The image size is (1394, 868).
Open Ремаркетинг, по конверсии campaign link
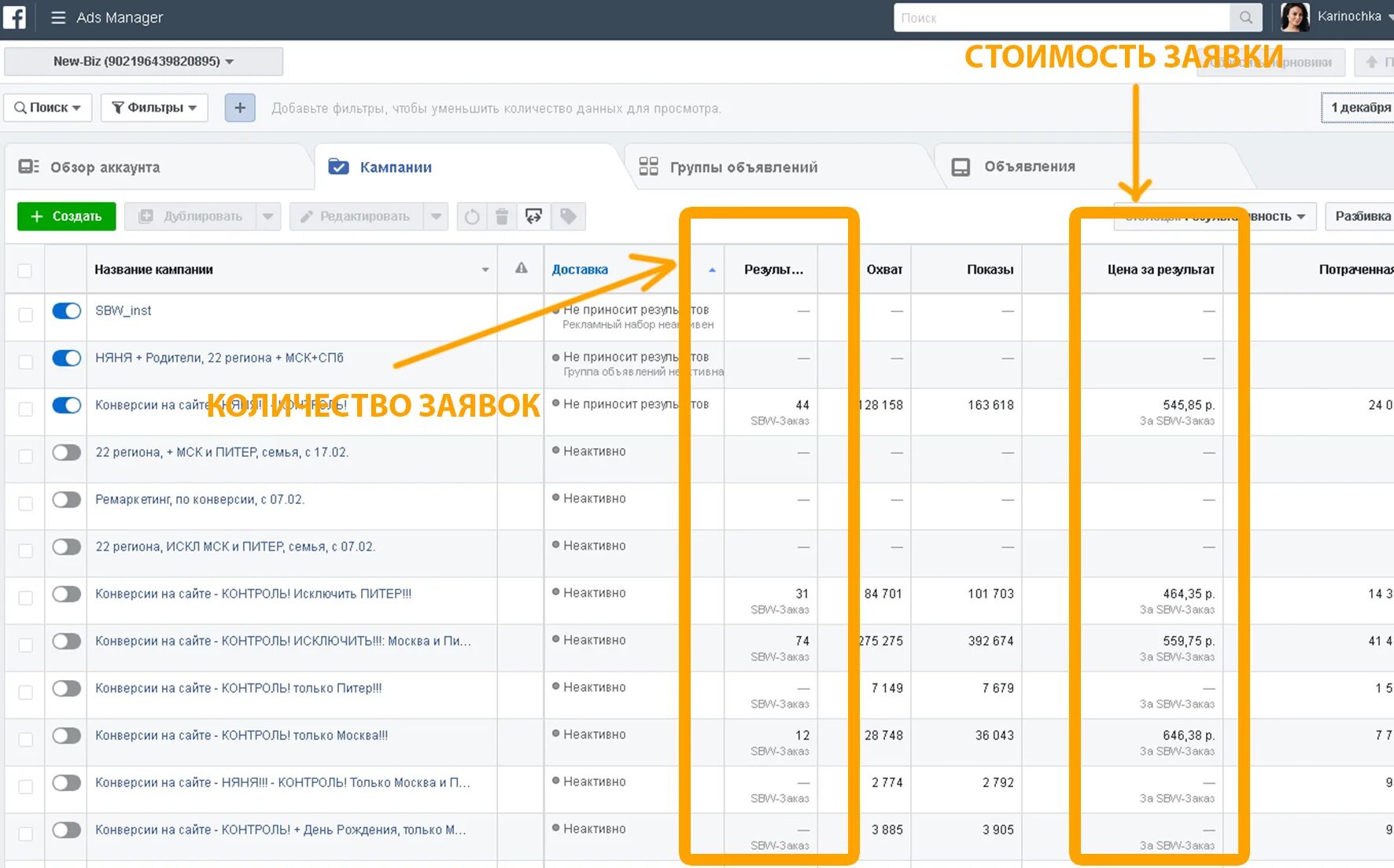(200, 499)
